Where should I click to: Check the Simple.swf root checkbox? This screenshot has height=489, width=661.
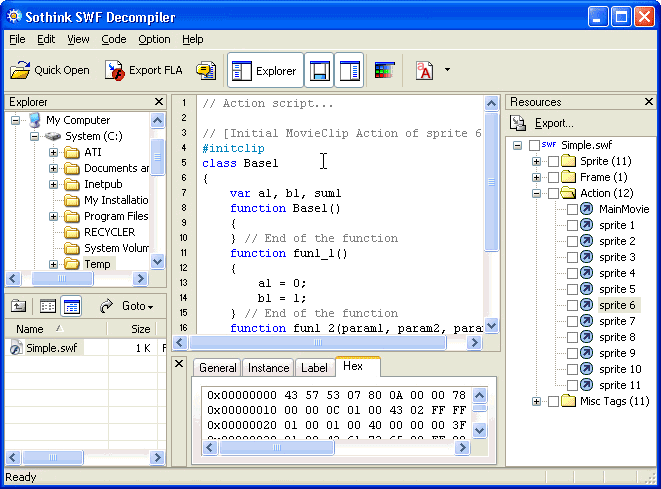tap(534, 145)
